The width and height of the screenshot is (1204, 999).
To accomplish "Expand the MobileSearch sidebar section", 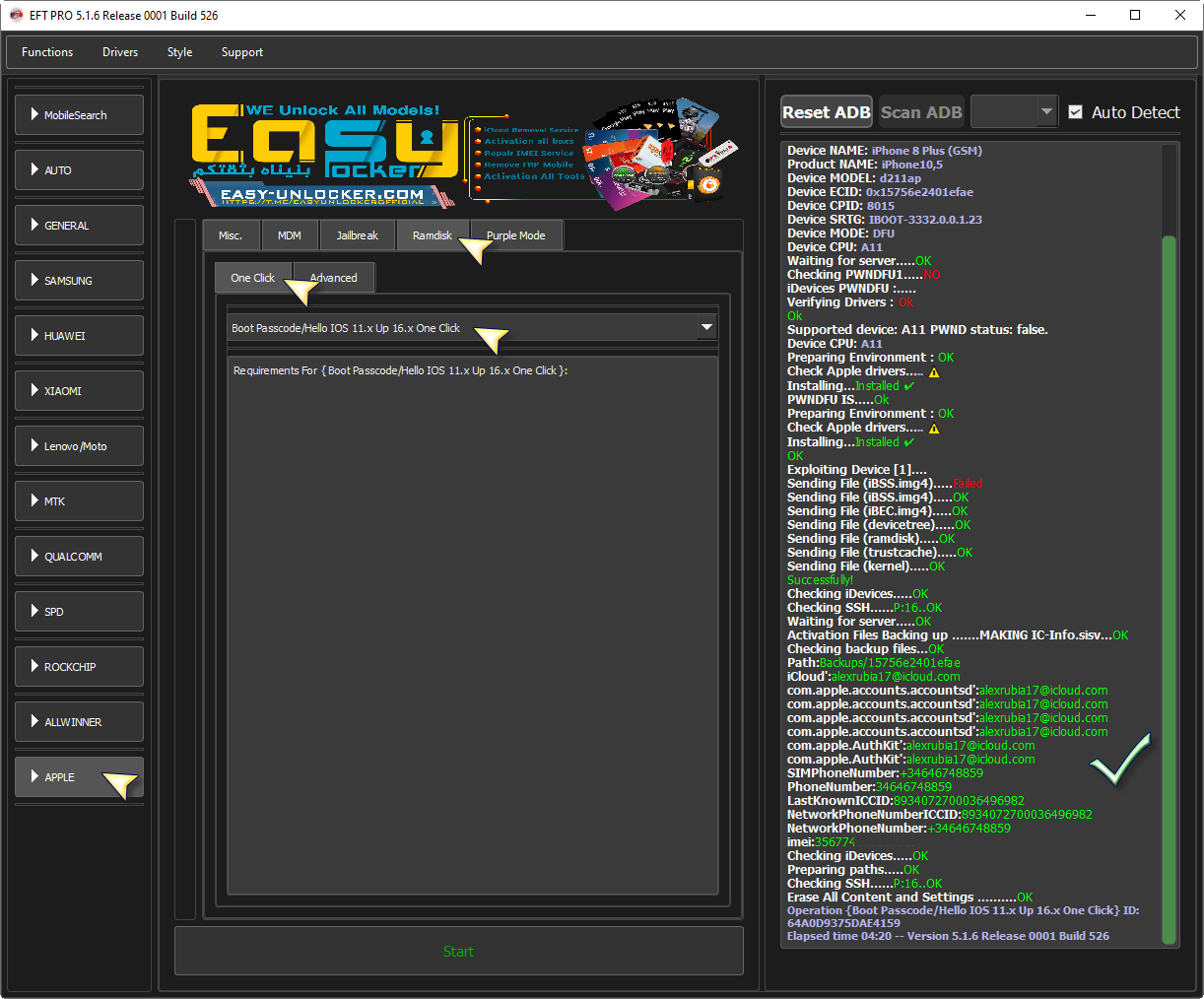I will coord(80,115).
